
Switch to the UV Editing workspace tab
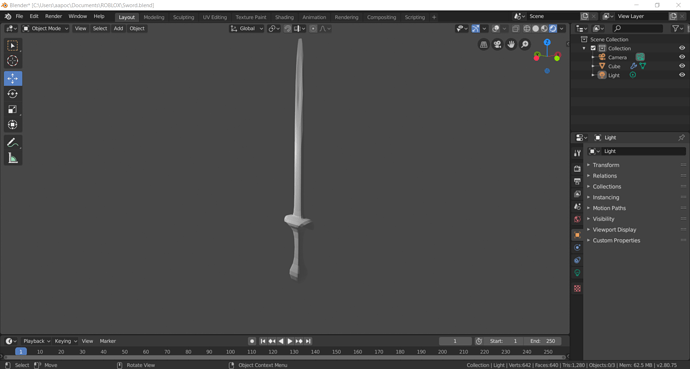coord(215,17)
